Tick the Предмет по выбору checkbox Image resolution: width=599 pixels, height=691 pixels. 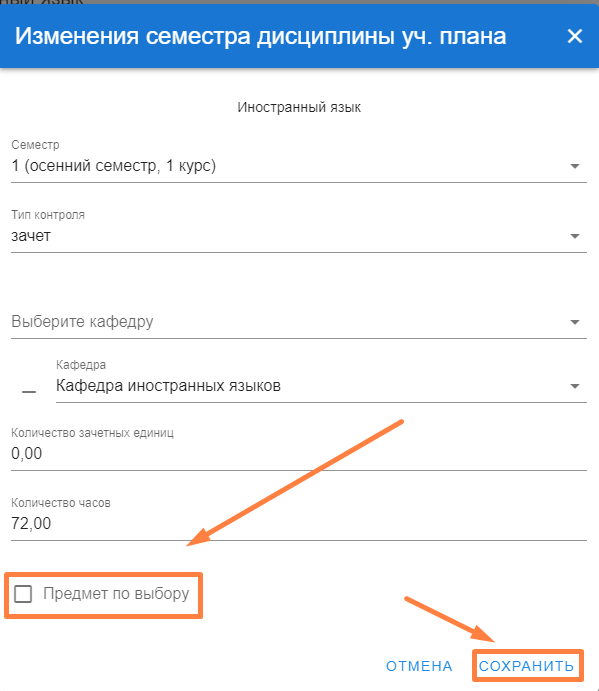click(23, 594)
